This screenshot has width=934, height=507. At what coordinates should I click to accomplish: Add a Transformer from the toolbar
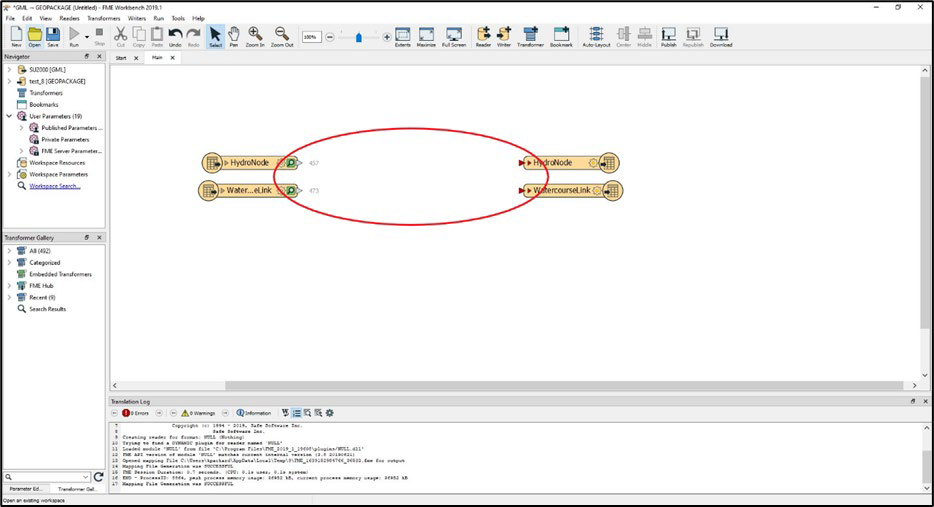pyautogui.click(x=530, y=36)
